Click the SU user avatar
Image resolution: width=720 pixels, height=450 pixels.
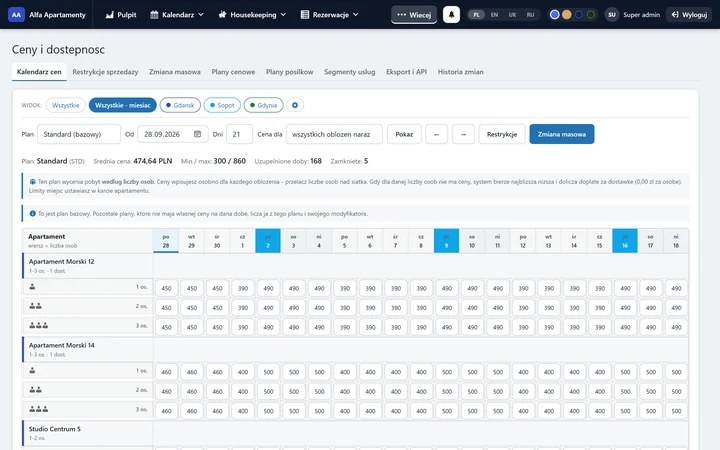tap(612, 15)
